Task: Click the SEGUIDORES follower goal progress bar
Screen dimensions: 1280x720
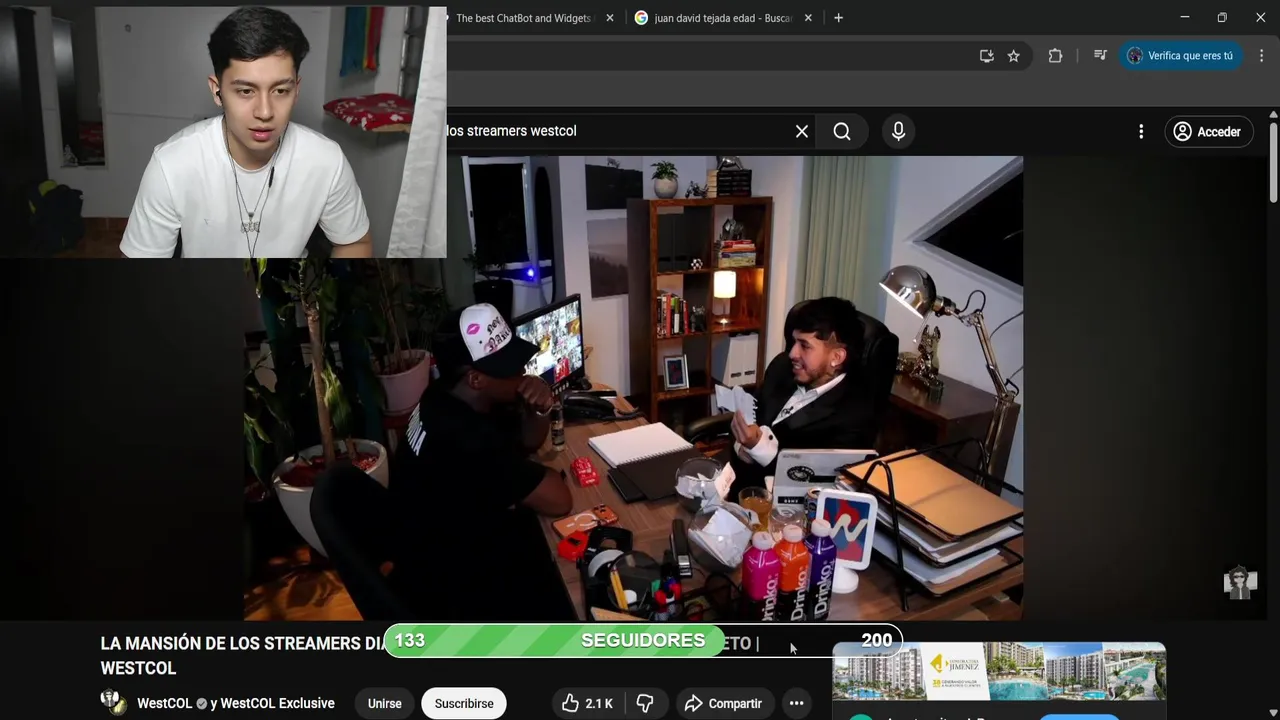Action: pyautogui.click(x=643, y=640)
